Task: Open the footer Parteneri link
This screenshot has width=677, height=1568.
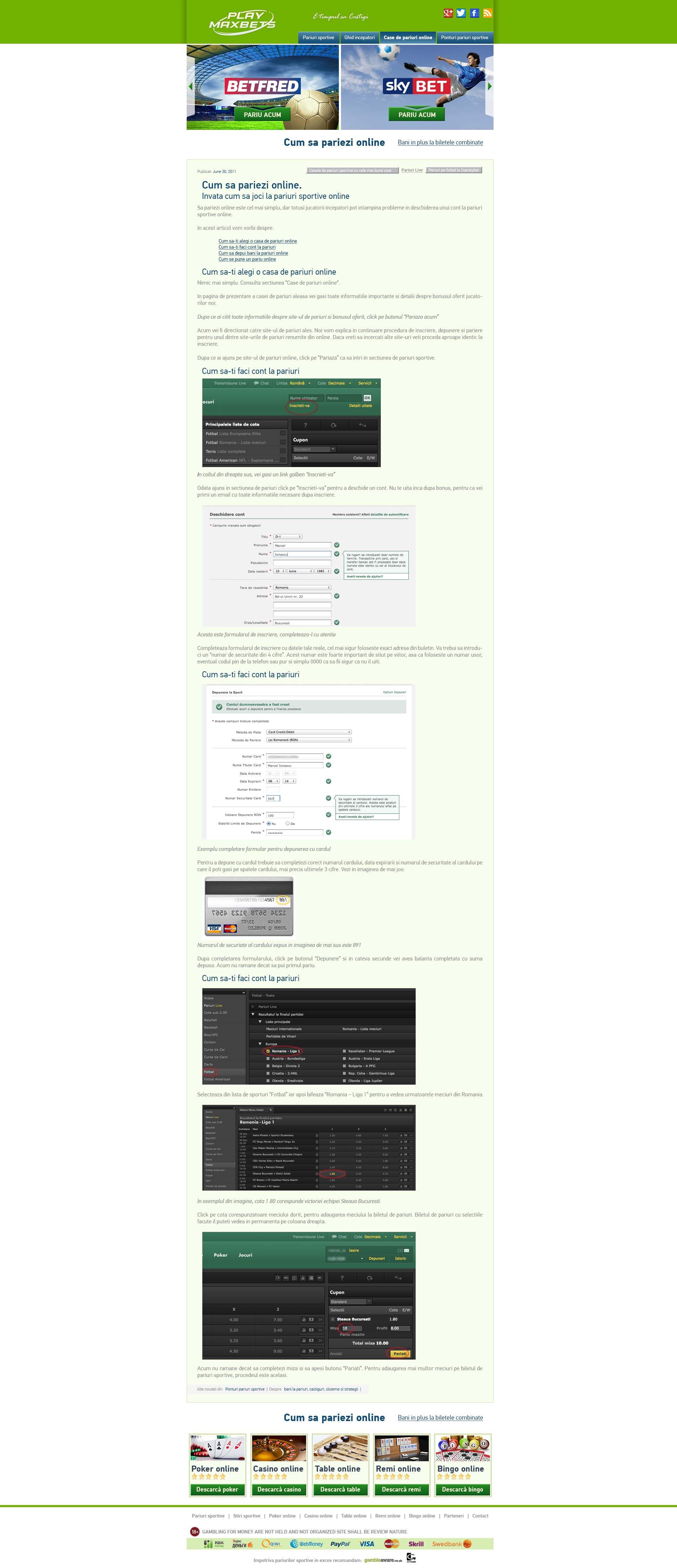Action: pos(454,1516)
